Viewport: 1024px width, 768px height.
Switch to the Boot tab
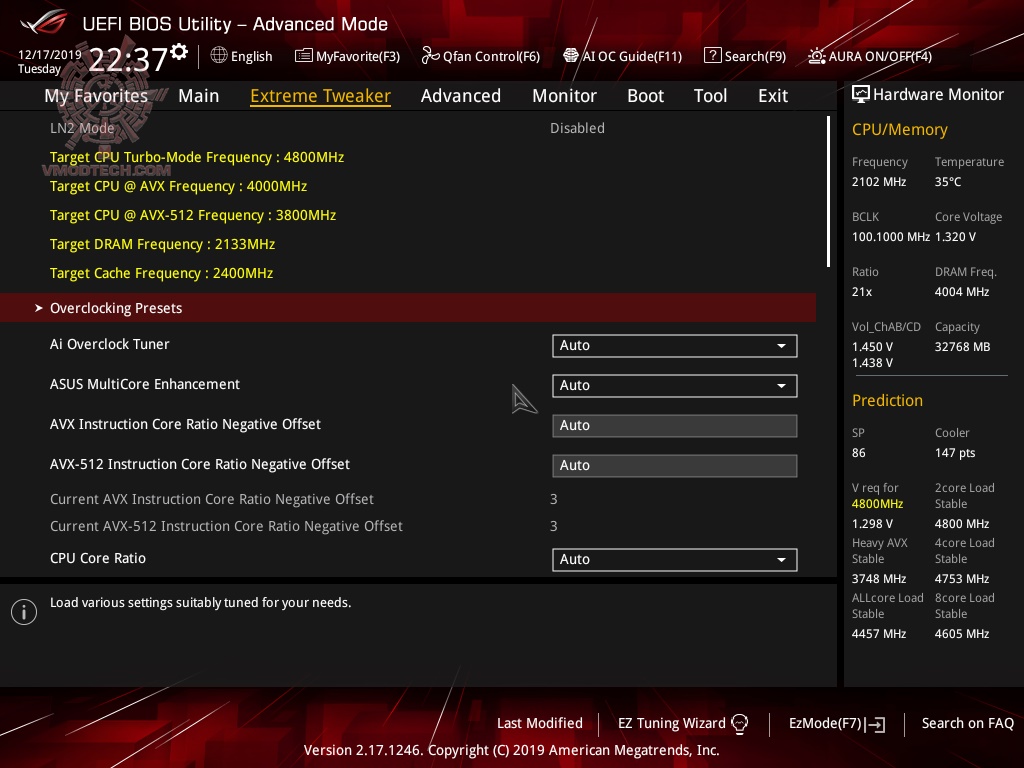click(645, 95)
